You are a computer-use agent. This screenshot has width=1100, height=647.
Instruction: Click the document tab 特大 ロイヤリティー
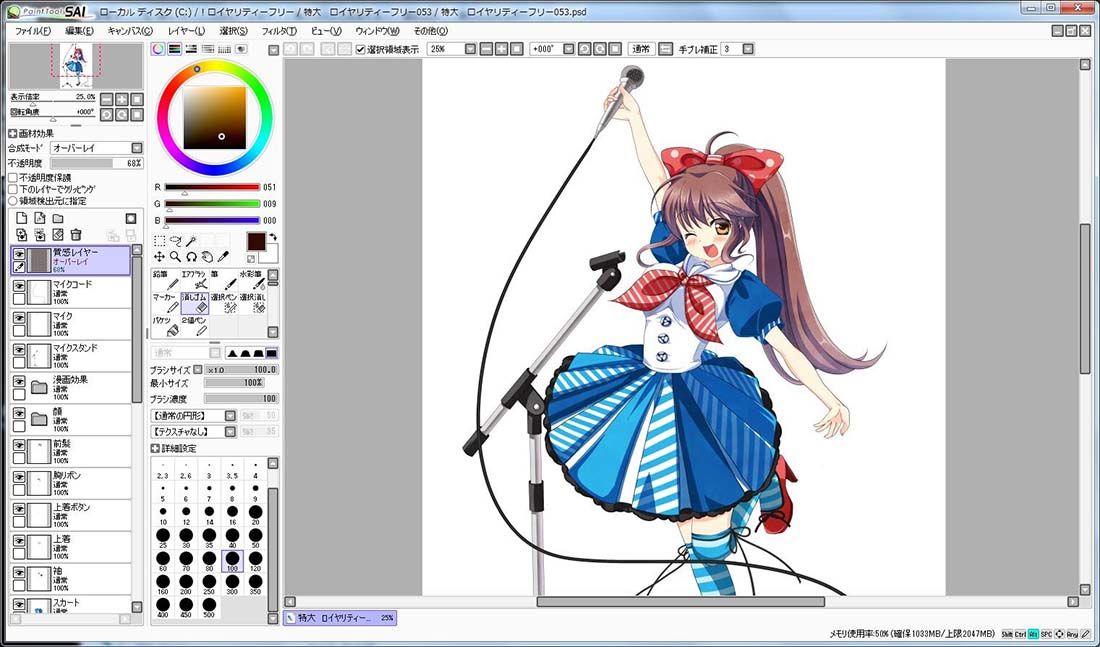[x=340, y=618]
